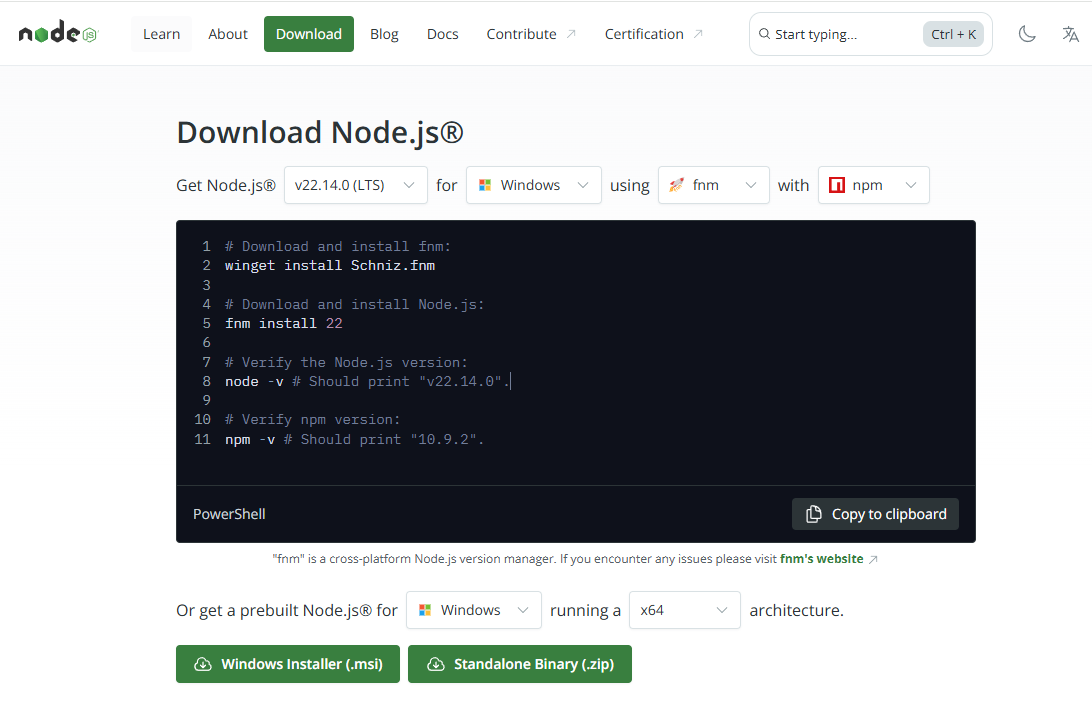Go to the Learn nav item
The image size is (1092, 706).
161,34
